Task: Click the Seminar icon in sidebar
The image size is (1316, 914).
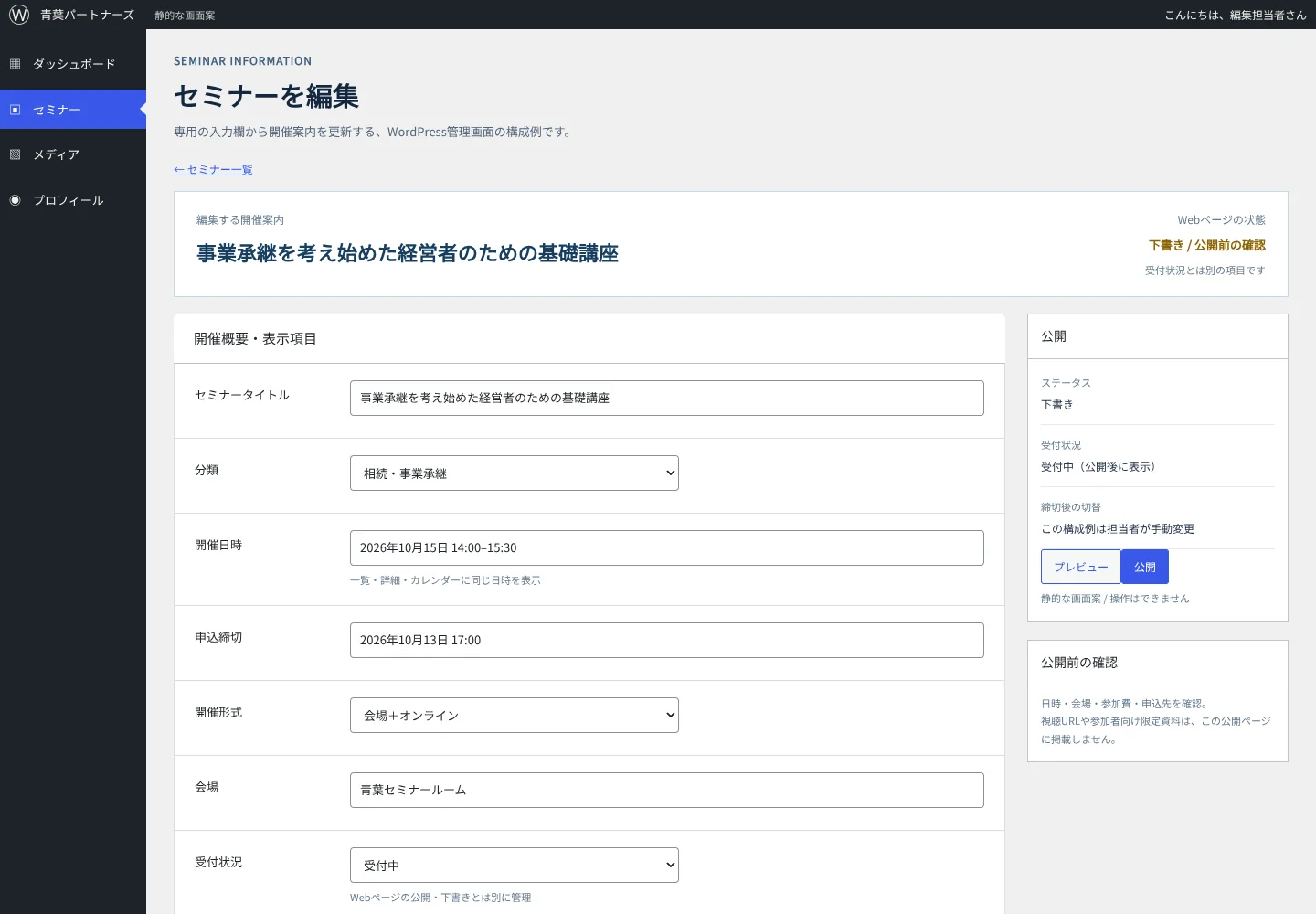Action: (x=15, y=110)
